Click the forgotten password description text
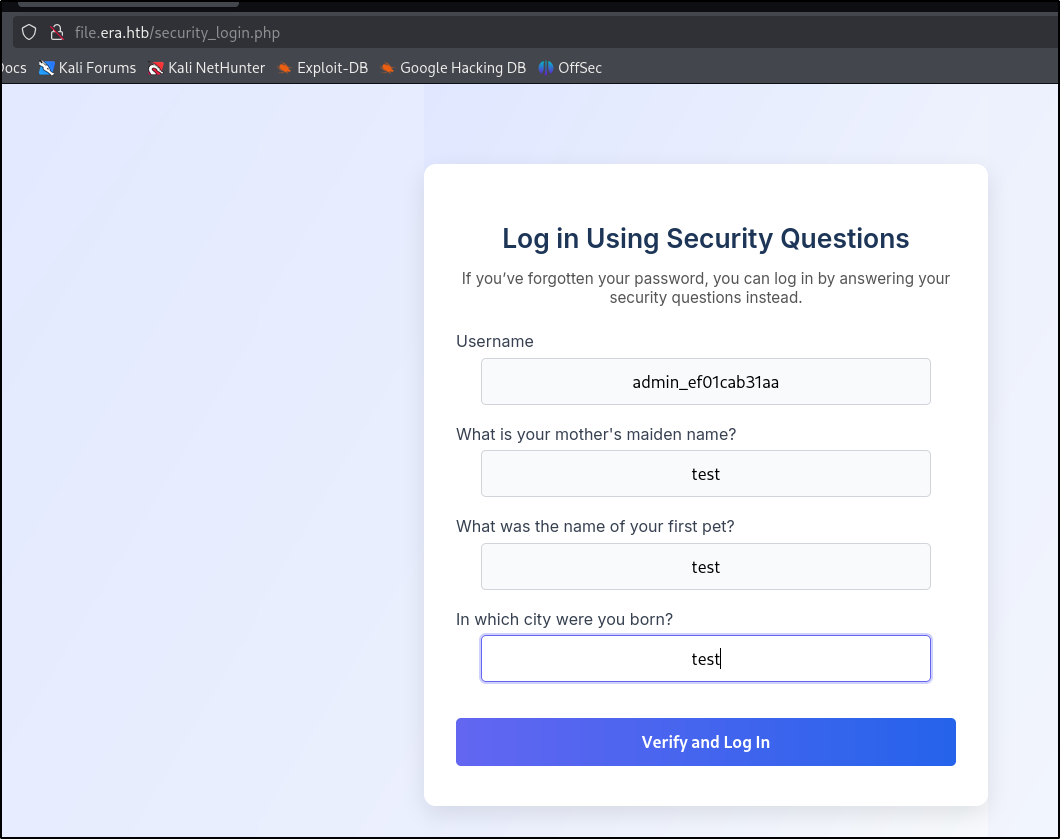The width and height of the screenshot is (1060, 839). (705, 288)
